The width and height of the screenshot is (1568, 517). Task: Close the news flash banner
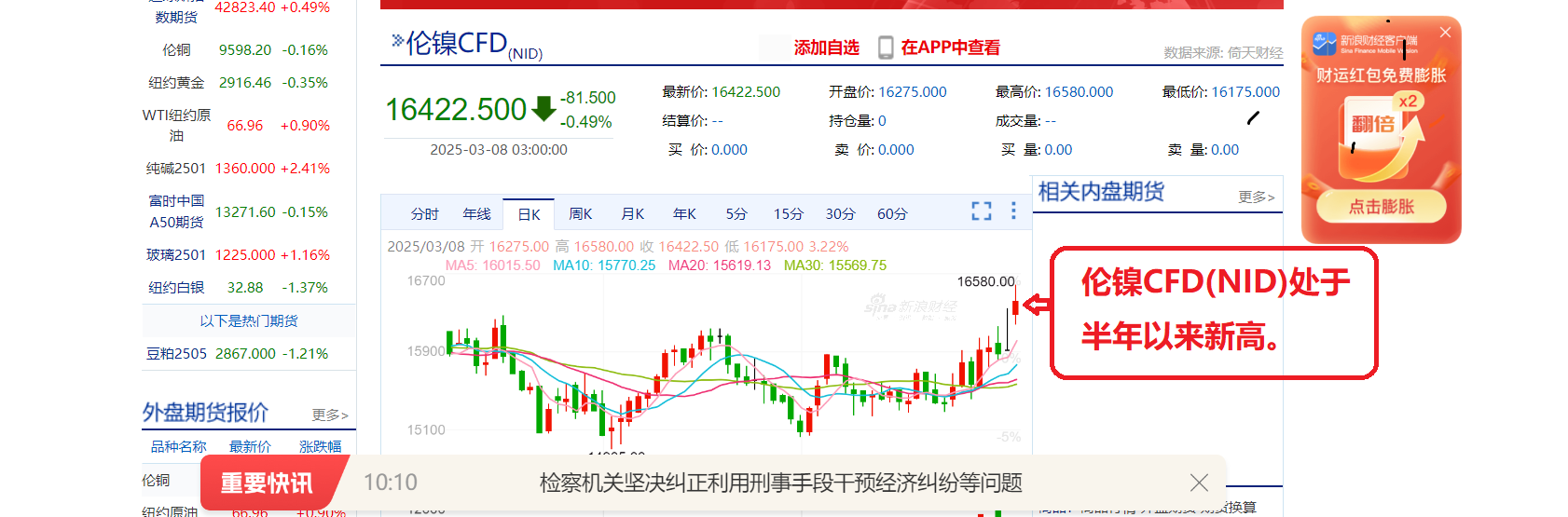click(x=1199, y=483)
